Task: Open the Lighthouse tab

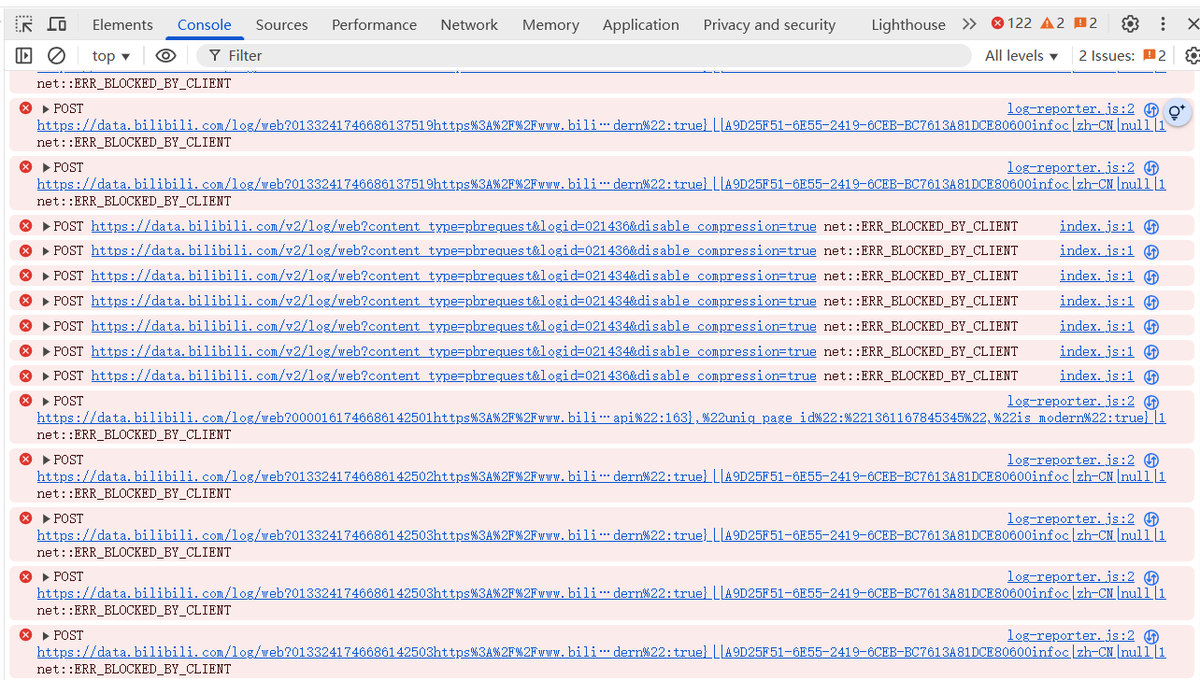Action: pos(908,25)
